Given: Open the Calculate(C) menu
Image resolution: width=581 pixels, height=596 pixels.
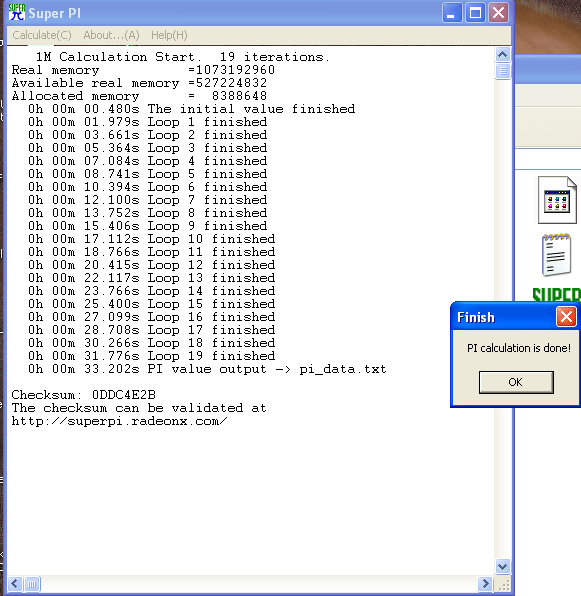Looking at the screenshot, I should coord(42,35).
